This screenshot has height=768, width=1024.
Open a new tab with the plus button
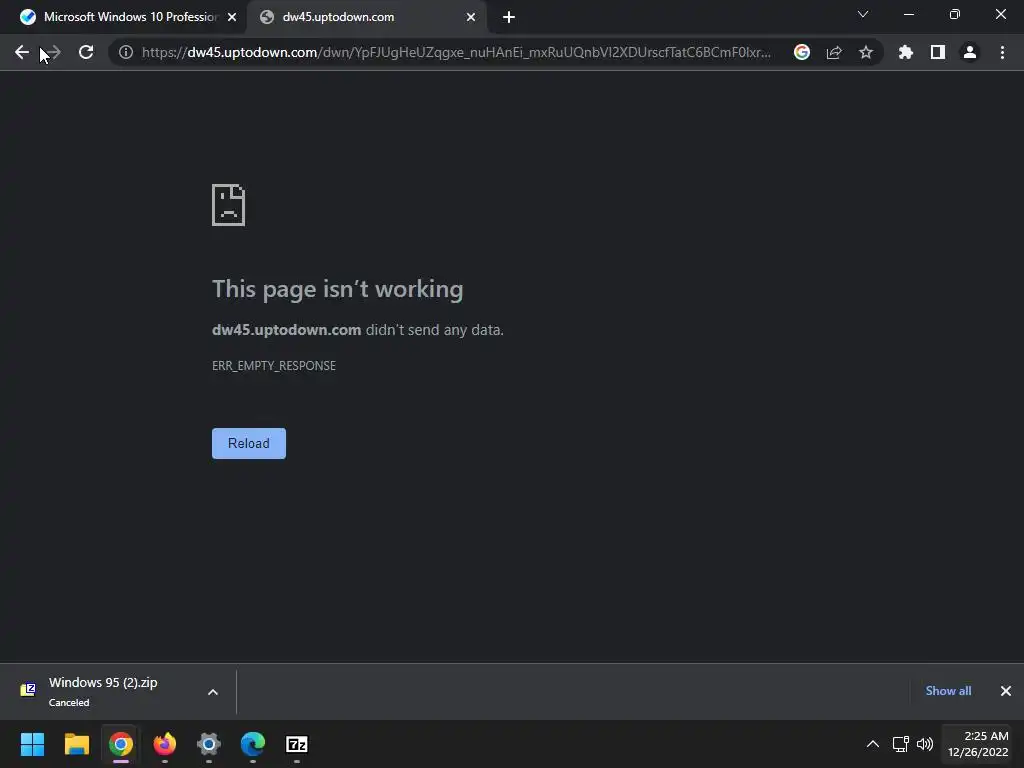pos(509,17)
